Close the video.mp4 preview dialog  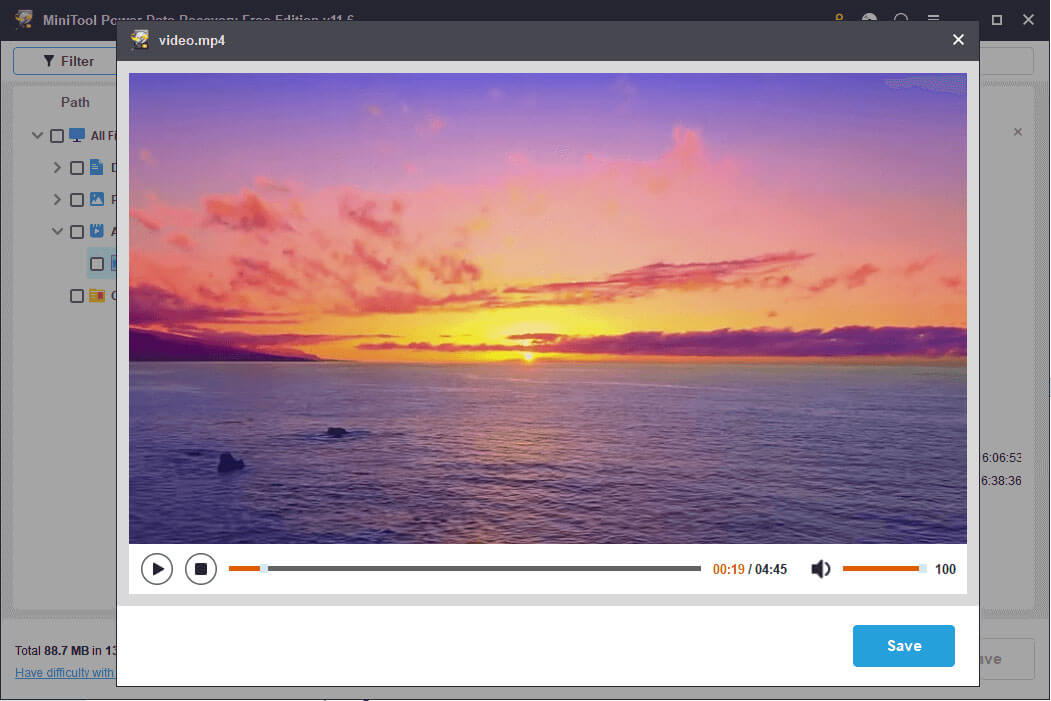[x=959, y=40]
